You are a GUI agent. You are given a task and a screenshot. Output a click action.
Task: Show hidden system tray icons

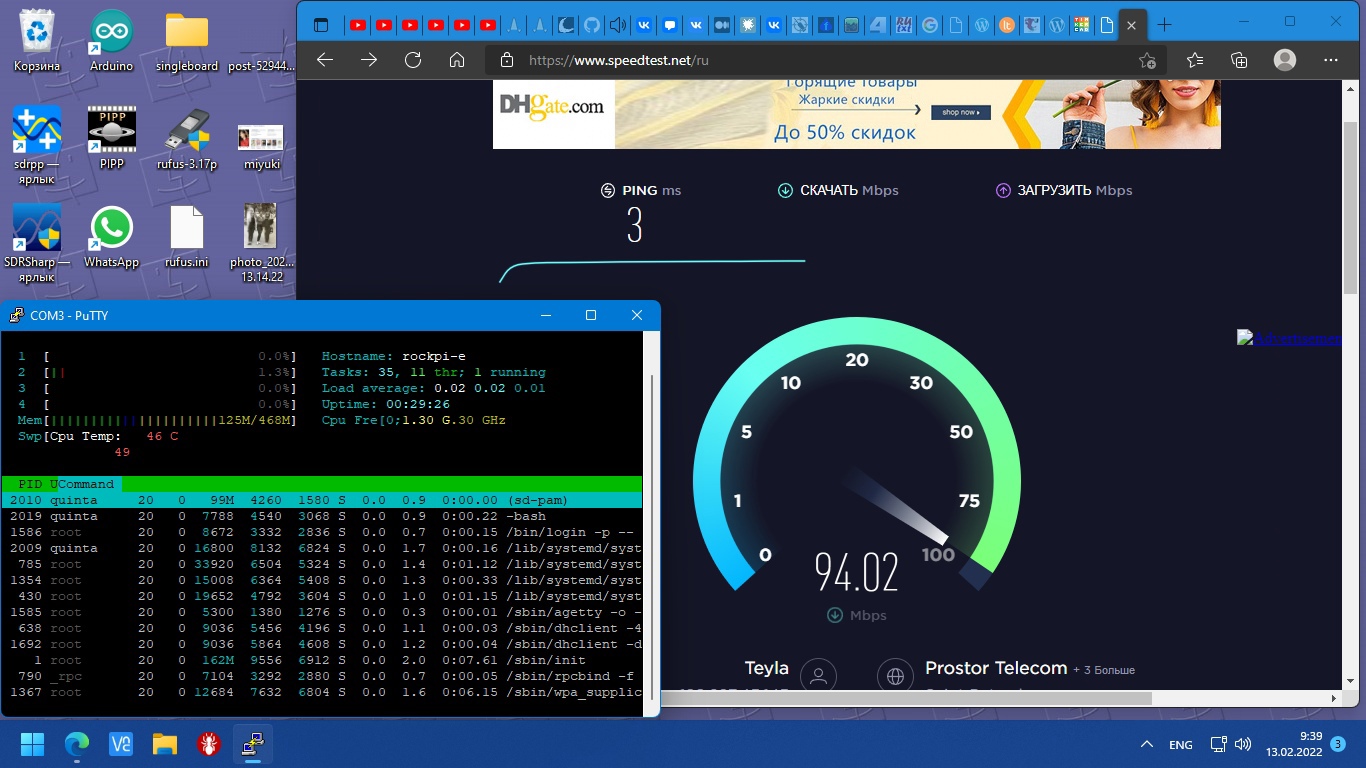[1146, 745]
